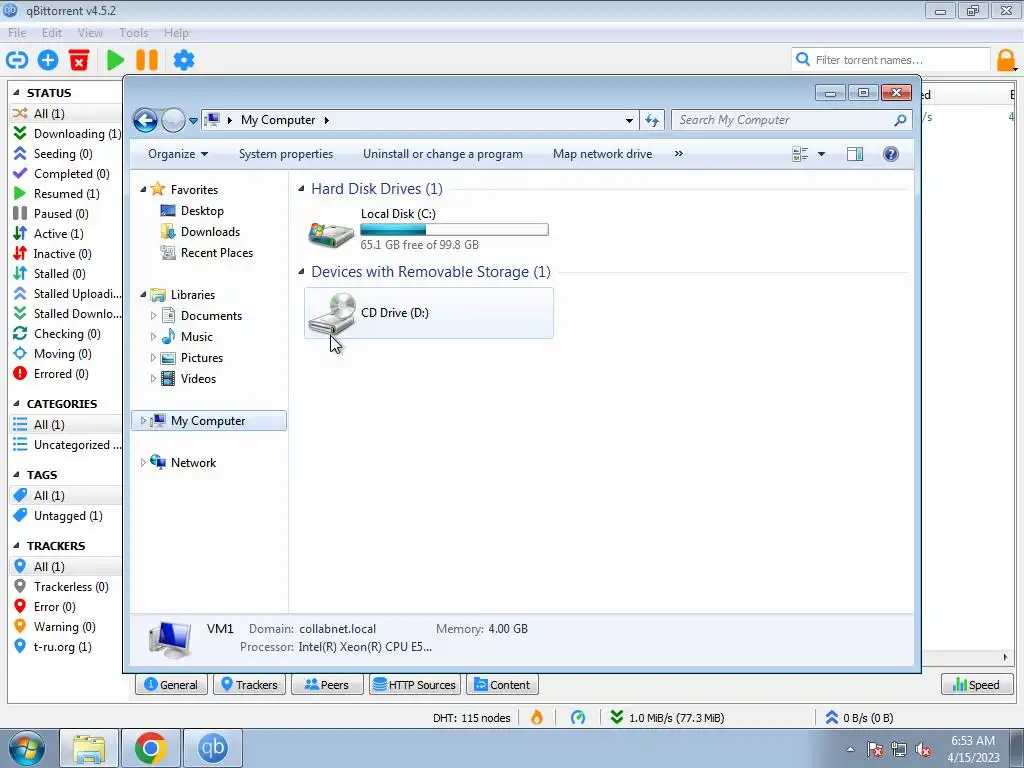Click the muted volume tray icon
The image size is (1024, 768).
click(x=923, y=750)
